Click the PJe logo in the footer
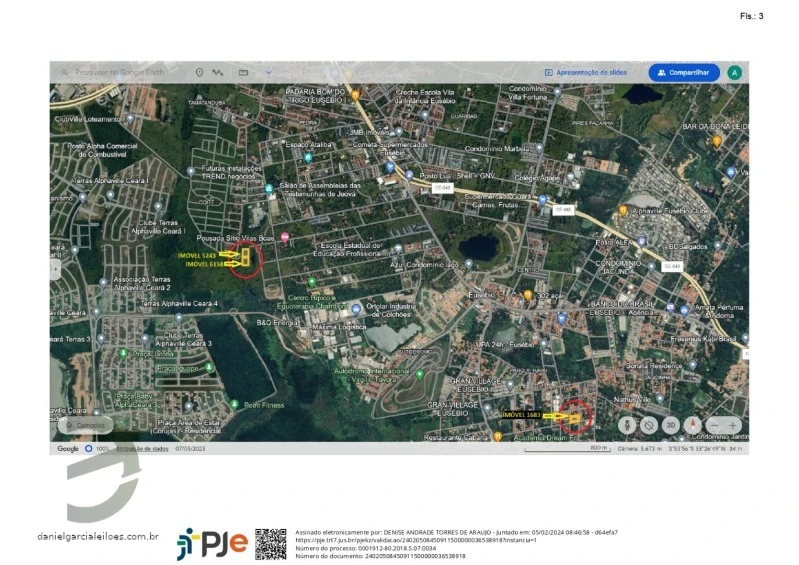Image resolution: width=799 pixels, height=565 pixels. (x=212, y=544)
